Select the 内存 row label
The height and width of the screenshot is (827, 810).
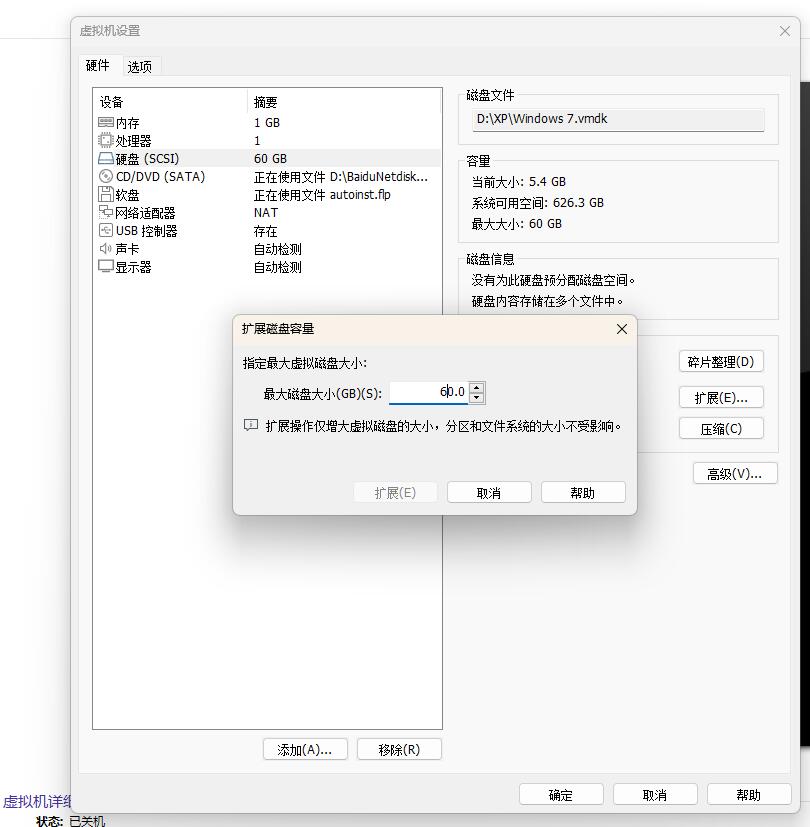pos(128,123)
